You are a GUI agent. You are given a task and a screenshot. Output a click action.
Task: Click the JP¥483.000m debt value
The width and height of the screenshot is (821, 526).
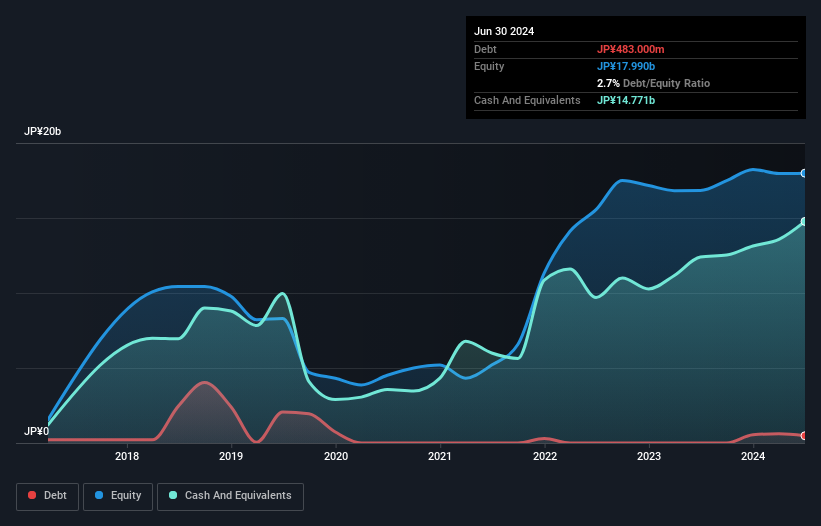(630, 49)
